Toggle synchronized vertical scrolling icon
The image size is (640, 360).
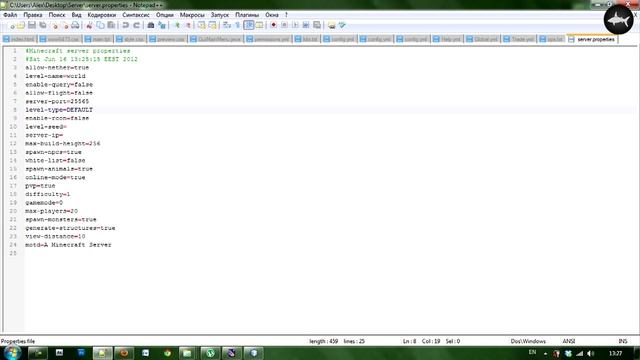click(x=202, y=25)
